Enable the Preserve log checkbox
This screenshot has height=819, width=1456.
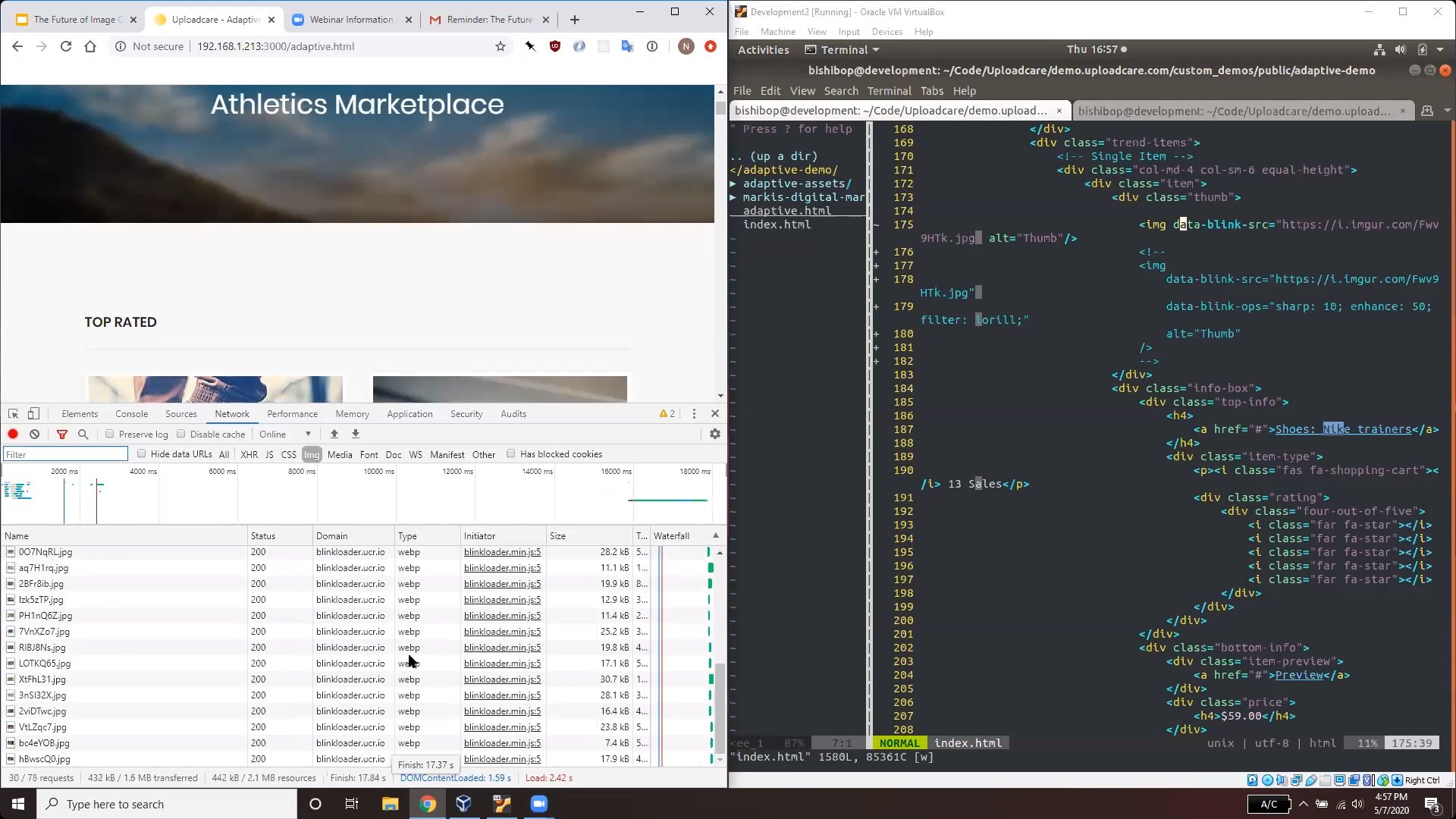[110, 434]
